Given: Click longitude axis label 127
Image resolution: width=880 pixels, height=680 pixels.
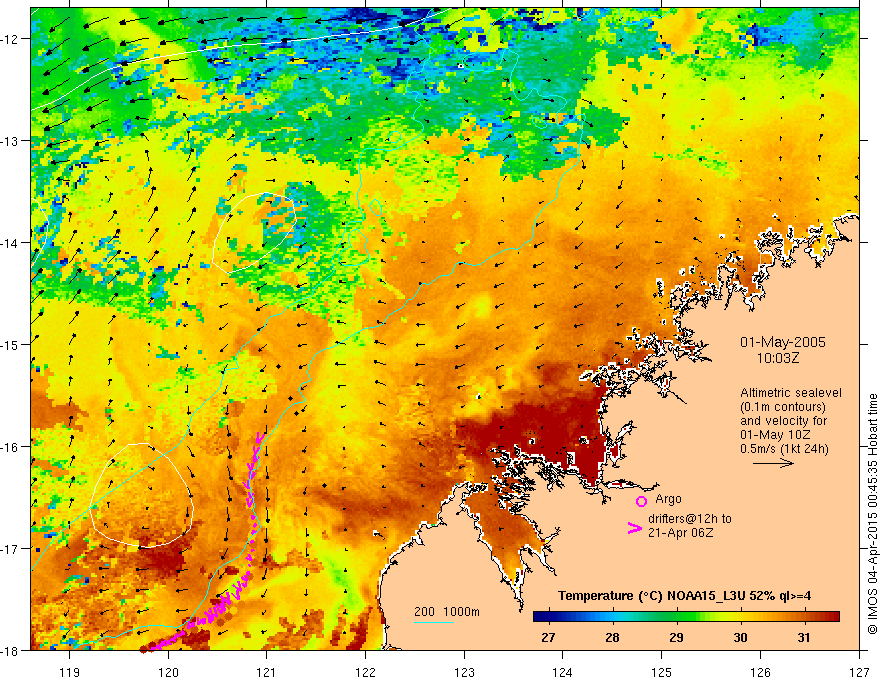Looking at the screenshot, I should [x=859, y=672].
